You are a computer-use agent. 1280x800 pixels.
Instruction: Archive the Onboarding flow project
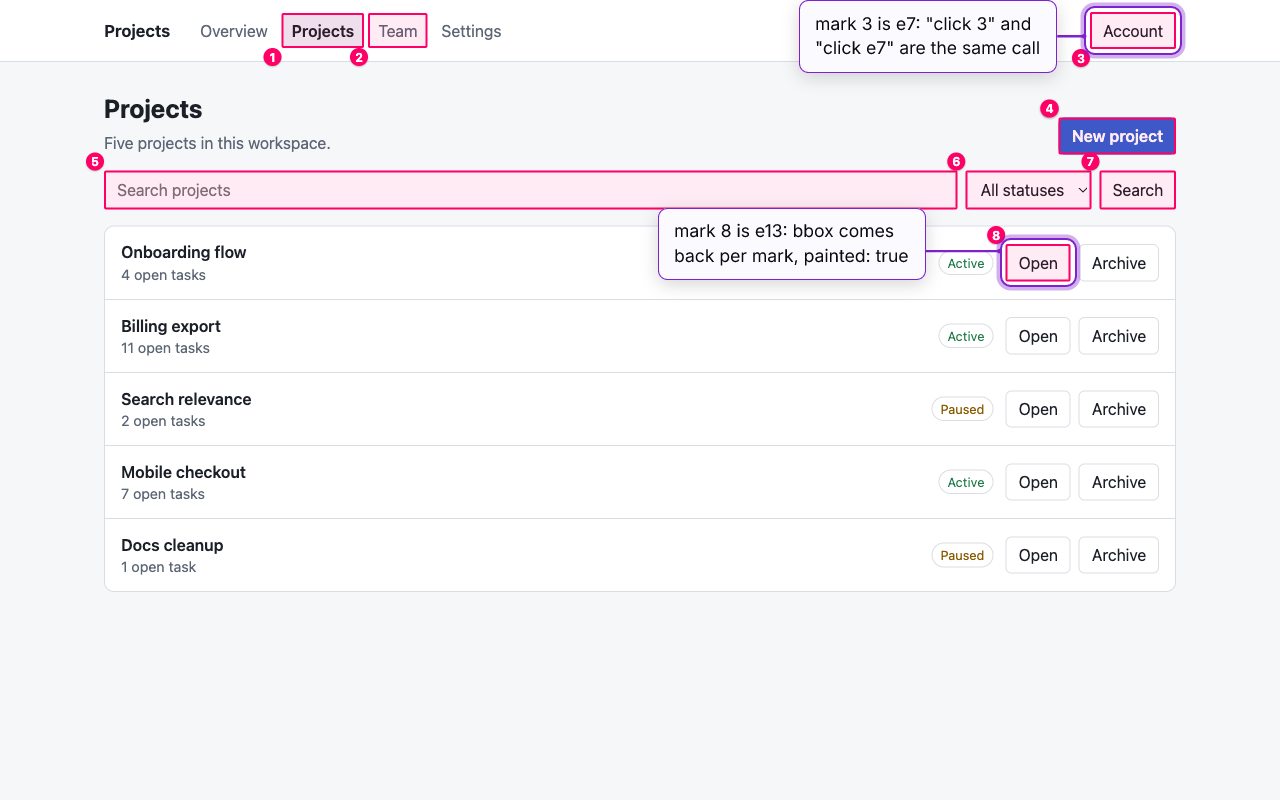tap(1119, 263)
